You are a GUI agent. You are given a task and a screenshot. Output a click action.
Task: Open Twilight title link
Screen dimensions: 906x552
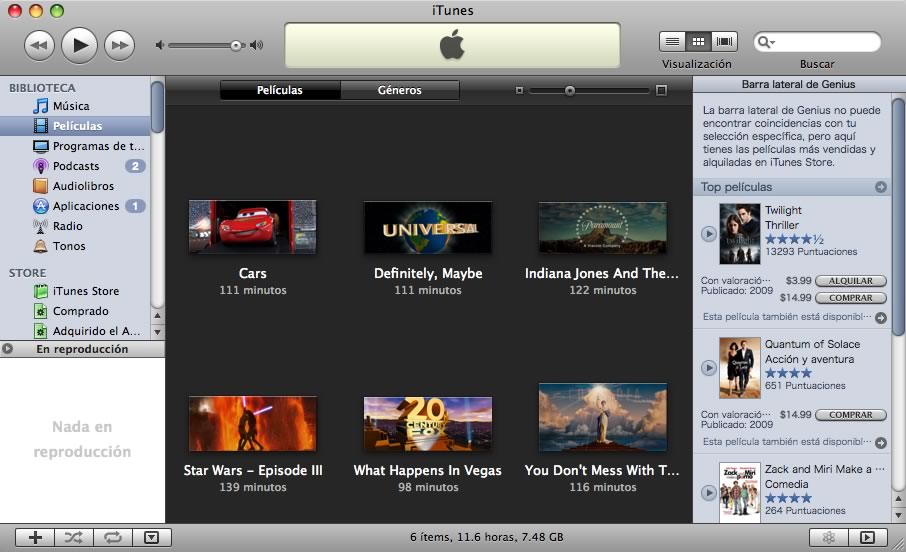point(784,210)
